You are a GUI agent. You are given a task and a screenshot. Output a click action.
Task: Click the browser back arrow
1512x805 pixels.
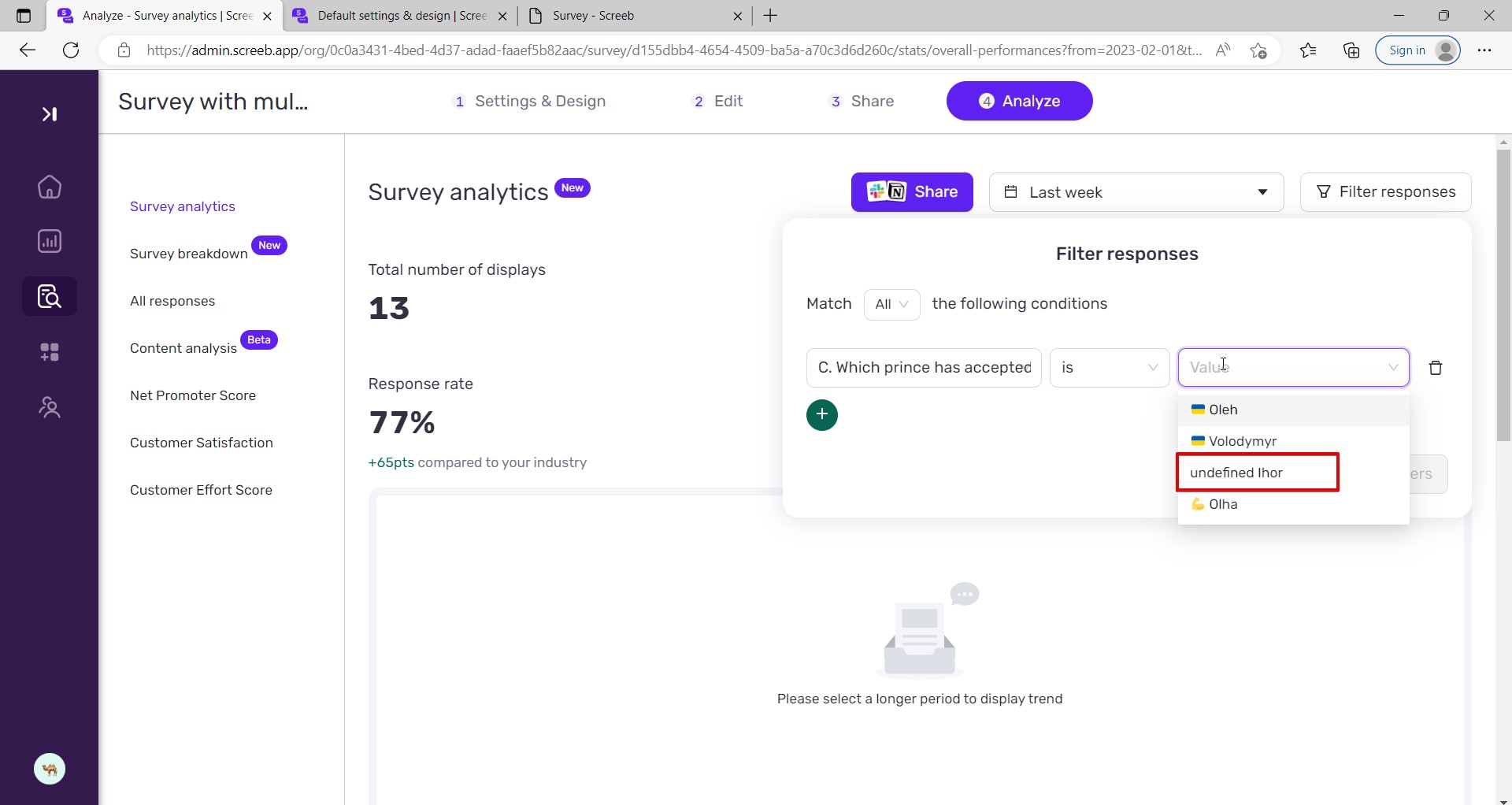click(x=28, y=50)
